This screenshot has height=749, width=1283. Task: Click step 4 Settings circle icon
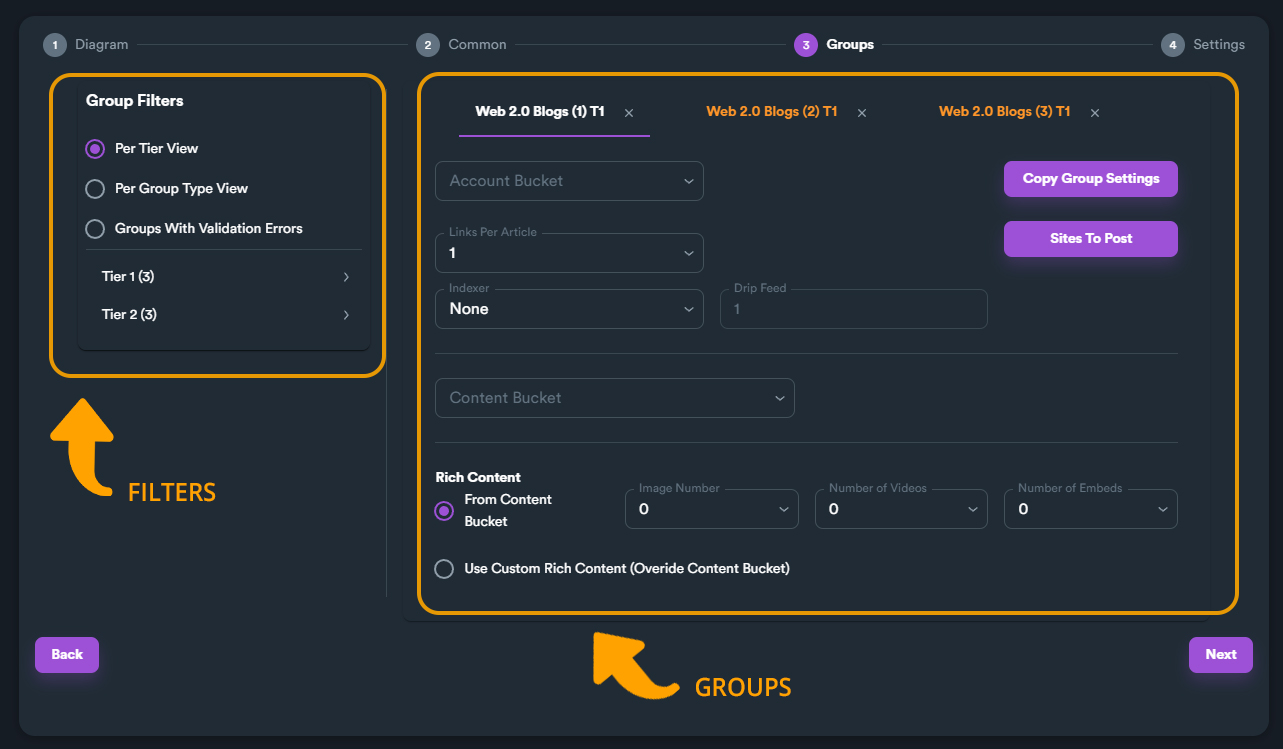(x=1172, y=45)
